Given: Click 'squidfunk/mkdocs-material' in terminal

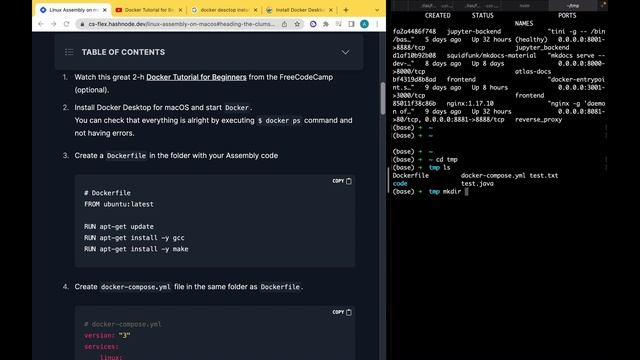Looking at the screenshot, I should coord(491,56).
